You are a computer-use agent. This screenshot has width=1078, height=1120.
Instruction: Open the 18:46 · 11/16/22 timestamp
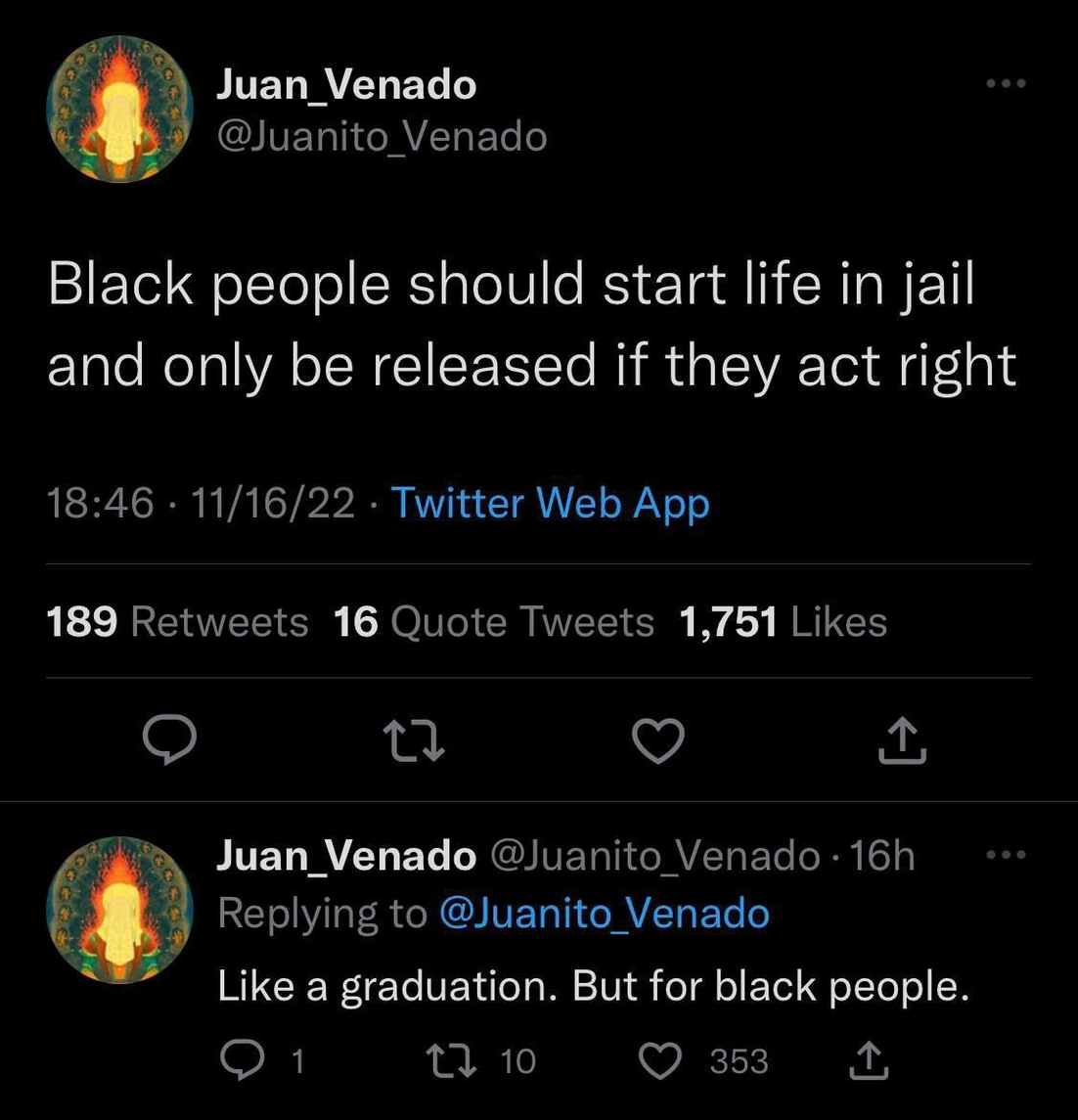coord(201,504)
